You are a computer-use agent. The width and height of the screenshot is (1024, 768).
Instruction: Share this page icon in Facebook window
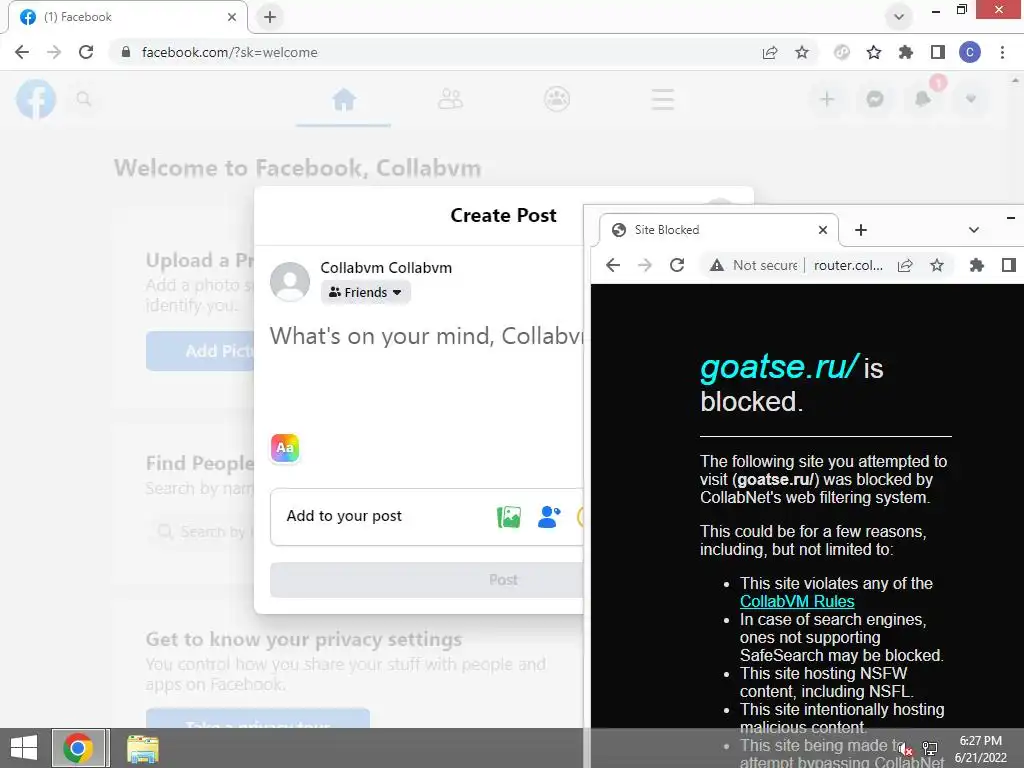point(770,52)
